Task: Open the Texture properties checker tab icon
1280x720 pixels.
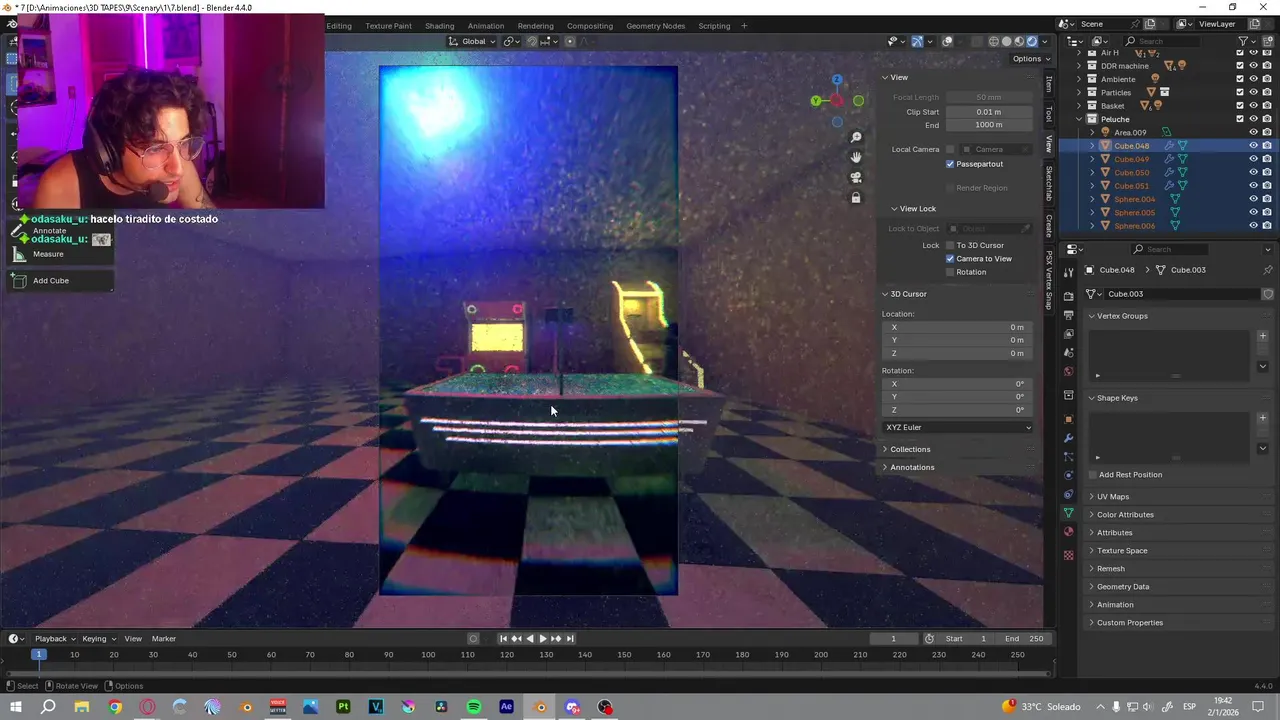Action: pyautogui.click(x=1069, y=555)
